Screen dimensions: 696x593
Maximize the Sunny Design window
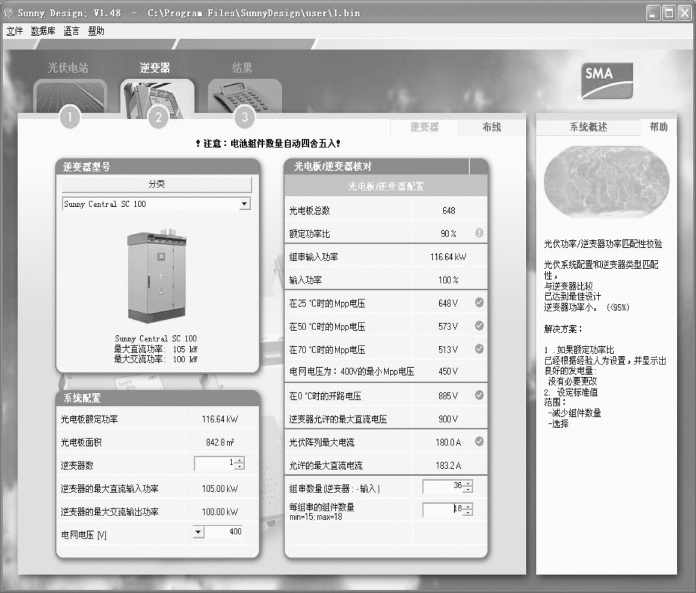tap(668, 12)
